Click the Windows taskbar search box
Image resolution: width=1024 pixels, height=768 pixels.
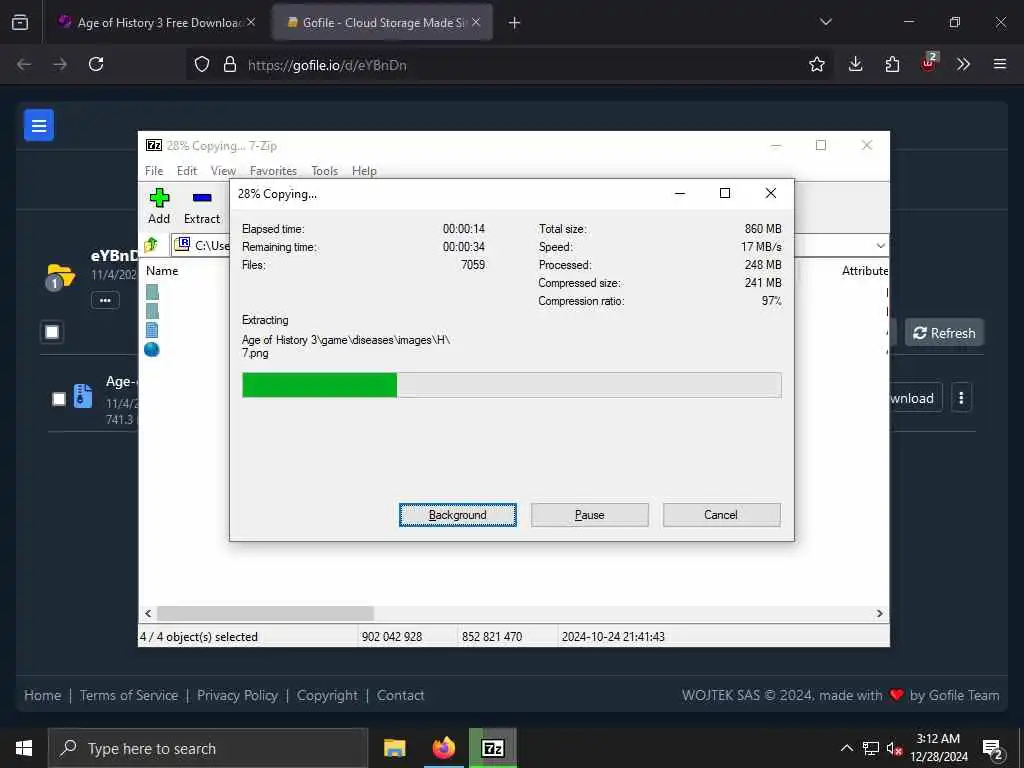[x=208, y=748]
